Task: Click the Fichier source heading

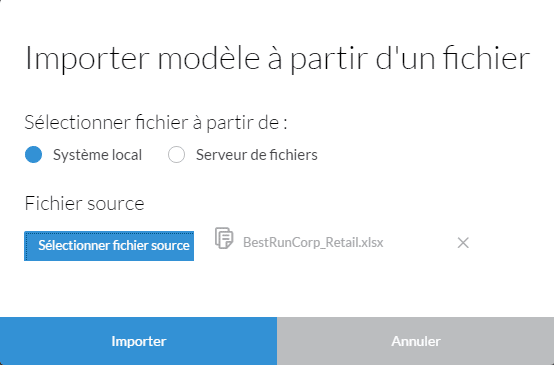Action: [x=84, y=204]
